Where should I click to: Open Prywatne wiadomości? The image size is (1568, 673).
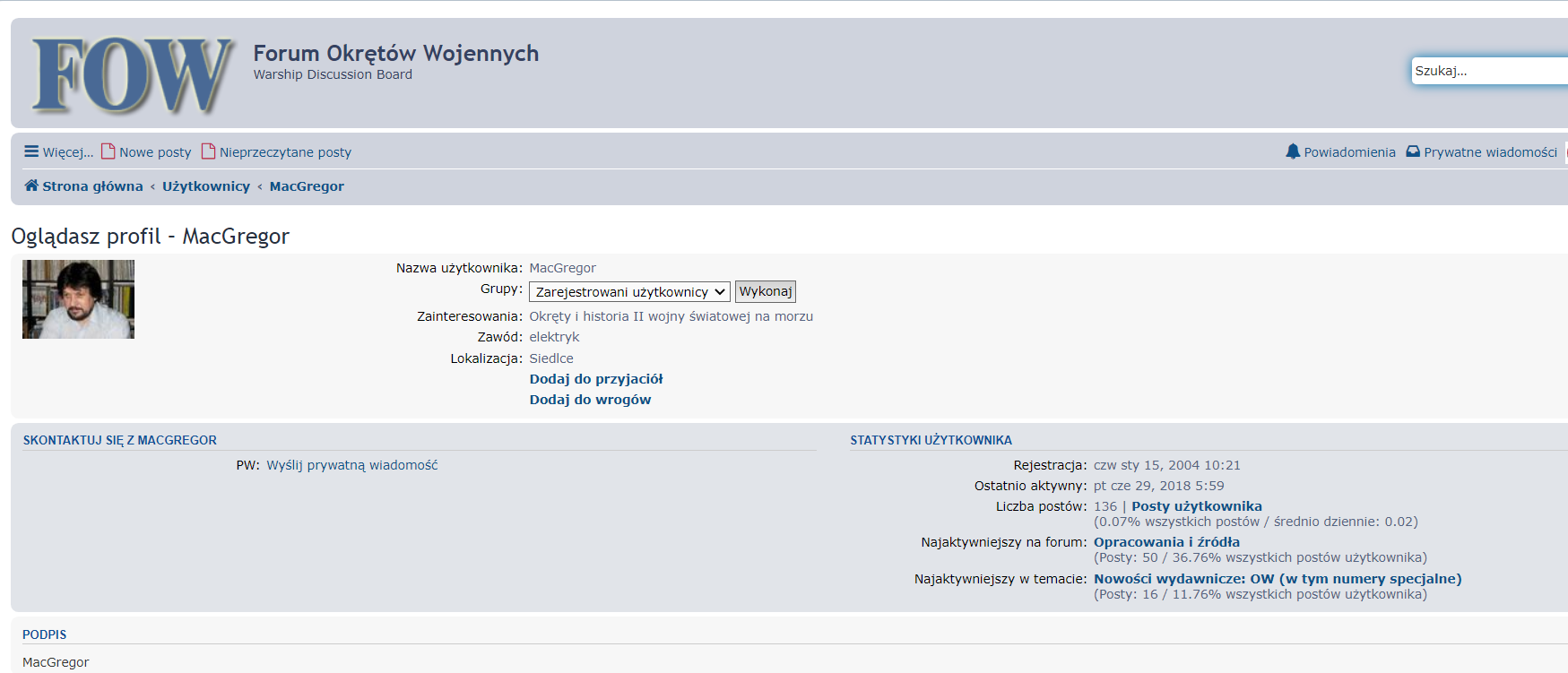(1490, 152)
